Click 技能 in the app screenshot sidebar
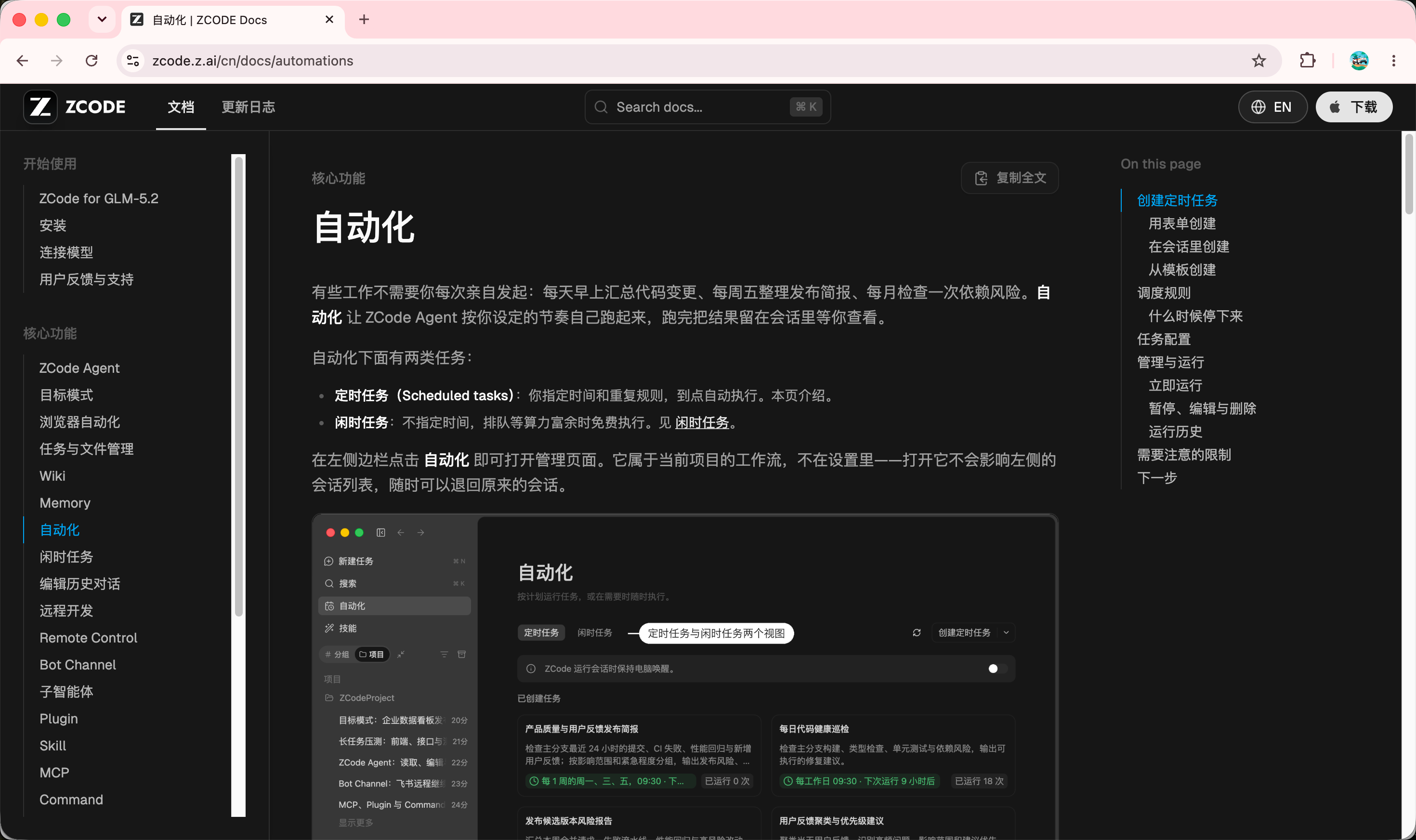This screenshot has width=1416, height=840. [x=394, y=628]
